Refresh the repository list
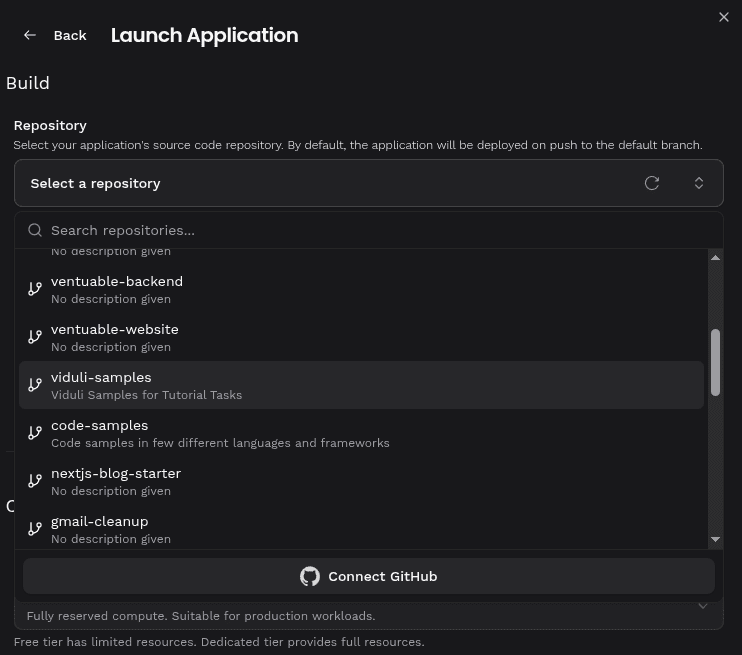 tap(652, 183)
